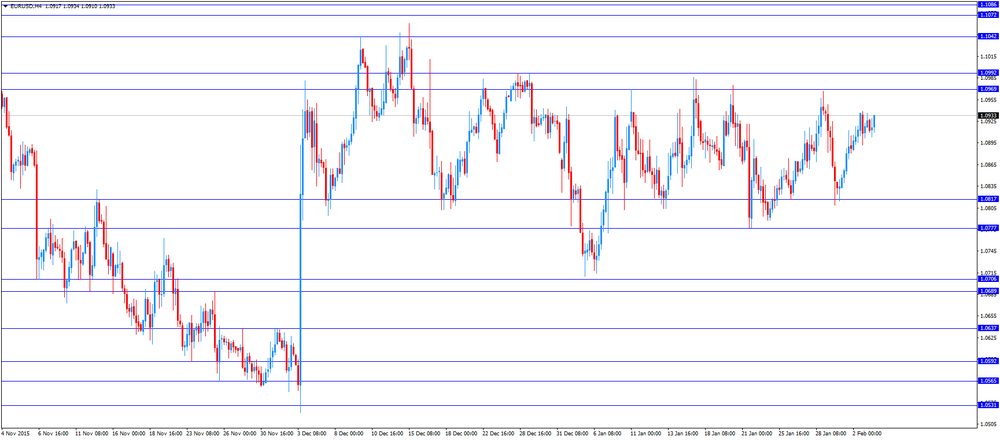This screenshot has height=440, width=1000.
Task: Click the 3 Dec 08:00 time label
Action: tap(312, 434)
